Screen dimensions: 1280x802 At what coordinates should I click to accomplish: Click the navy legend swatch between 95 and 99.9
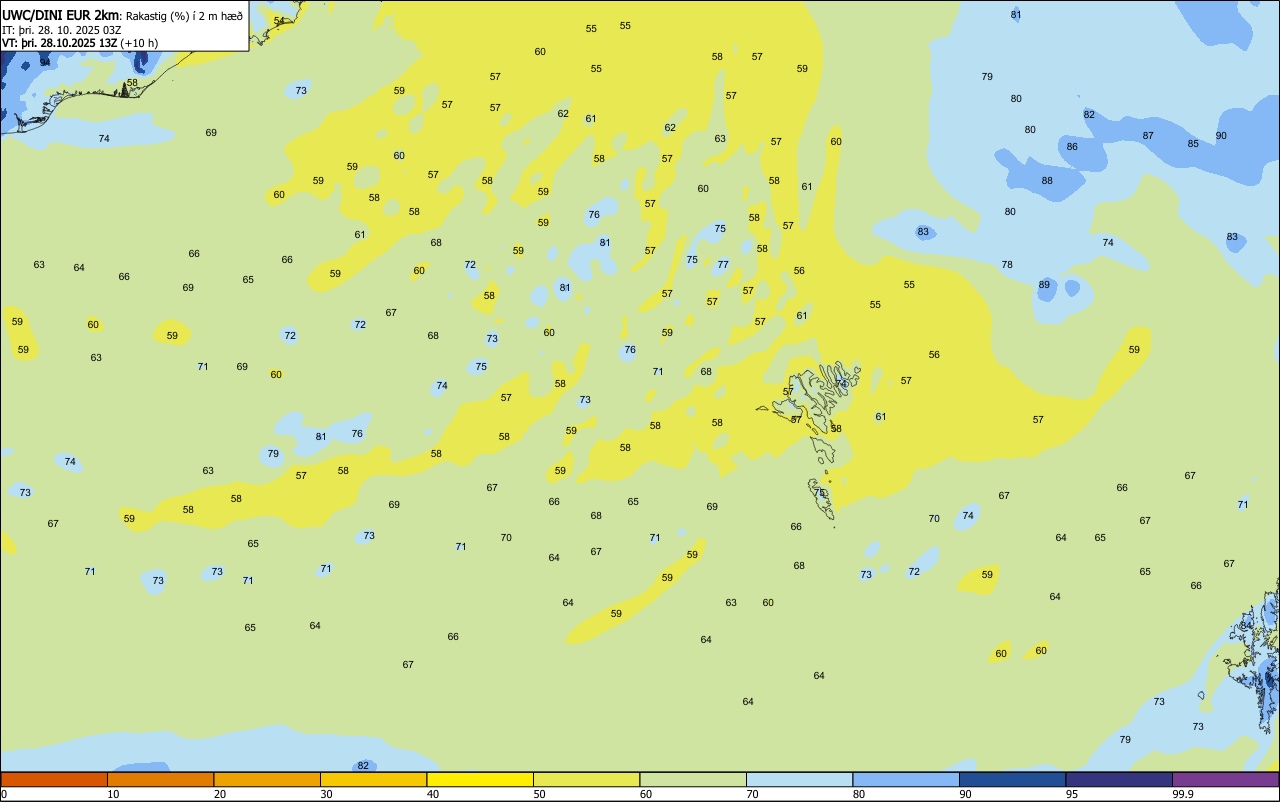(x=1119, y=779)
